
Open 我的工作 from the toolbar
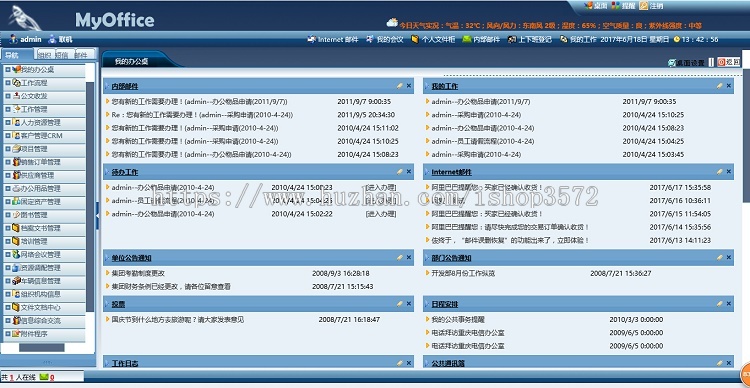click(x=578, y=40)
